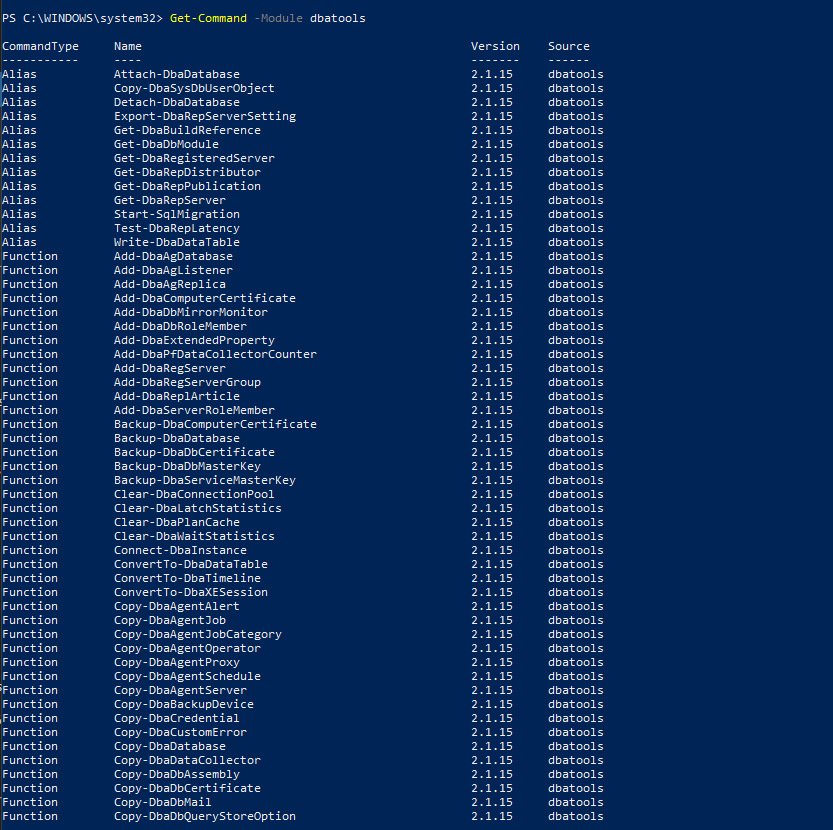Click 'Detach-DbaDatabase' in the Name column
Image resolution: width=833 pixels, height=830 pixels.
coord(177,102)
